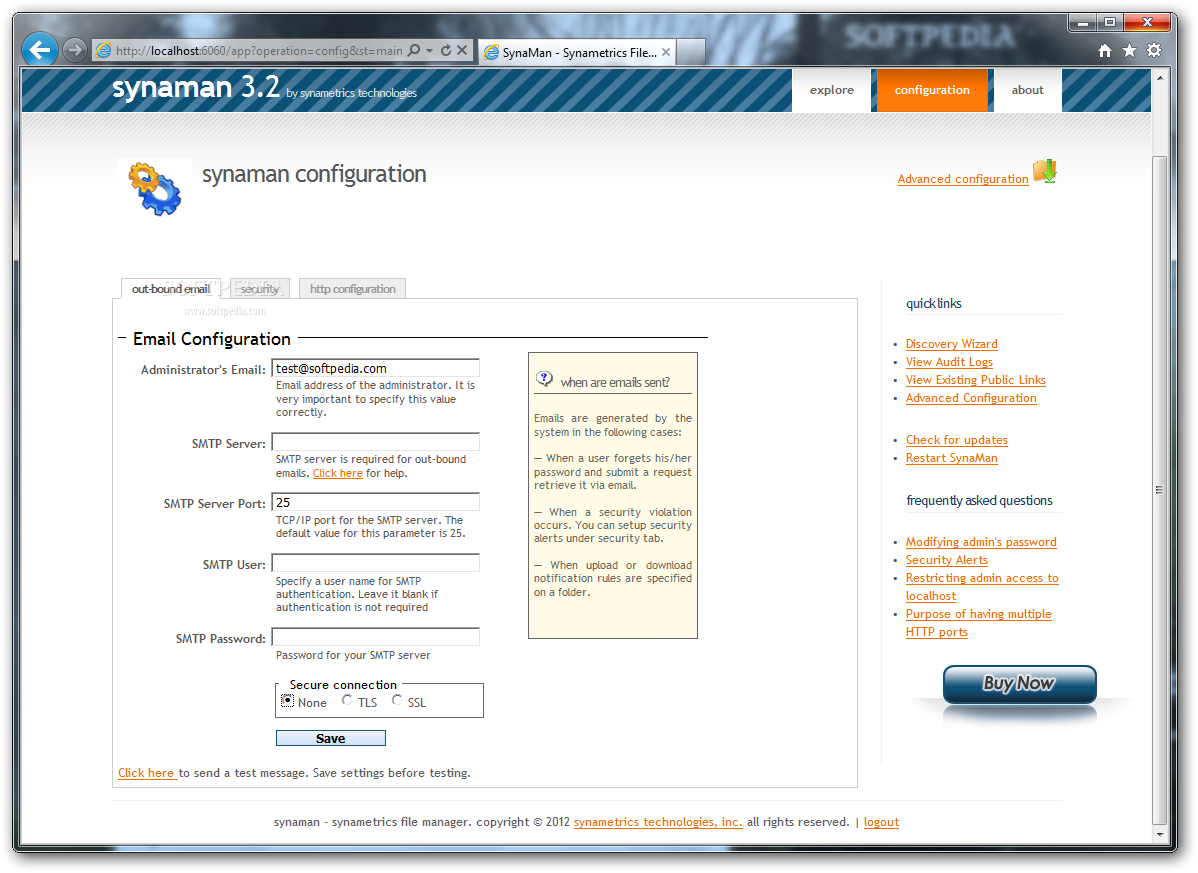The width and height of the screenshot is (1198, 873).
Task: Select None secure connection option
Action: pos(287,700)
